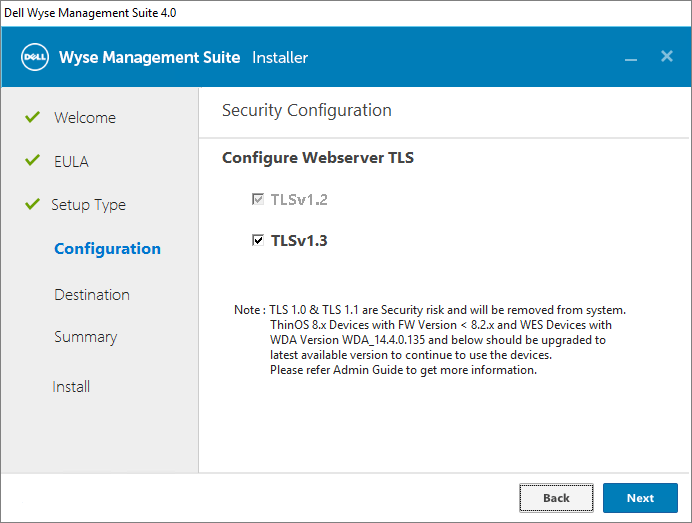Click the Dell logo in the header

35,57
